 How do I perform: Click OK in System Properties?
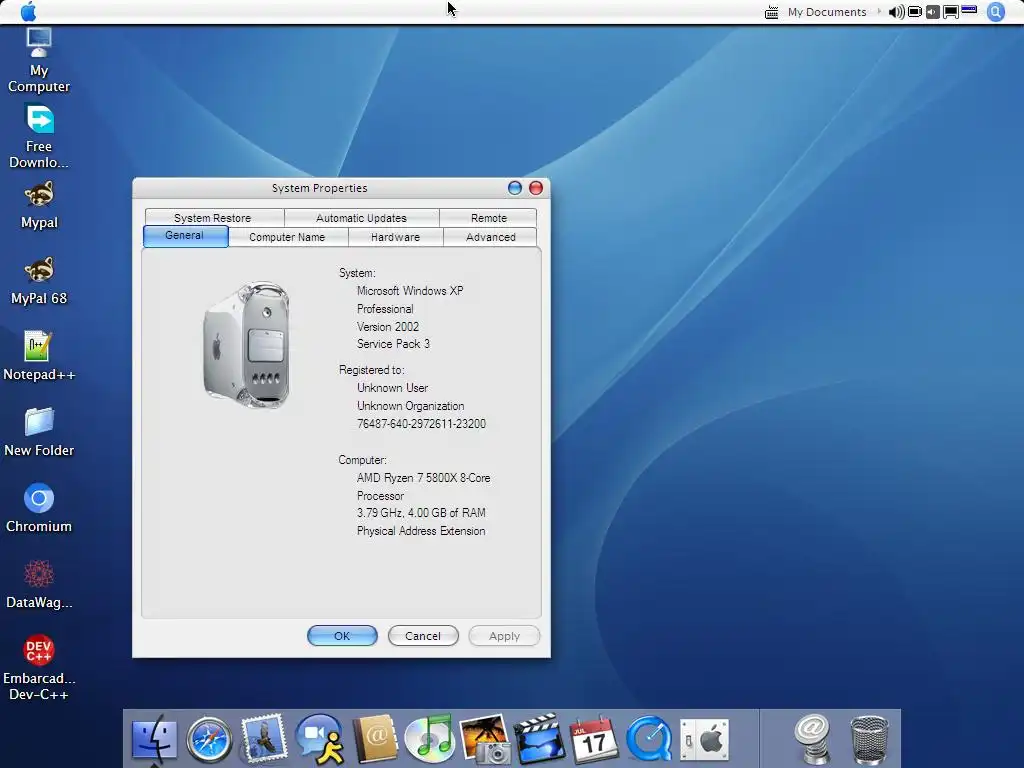point(342,635)
